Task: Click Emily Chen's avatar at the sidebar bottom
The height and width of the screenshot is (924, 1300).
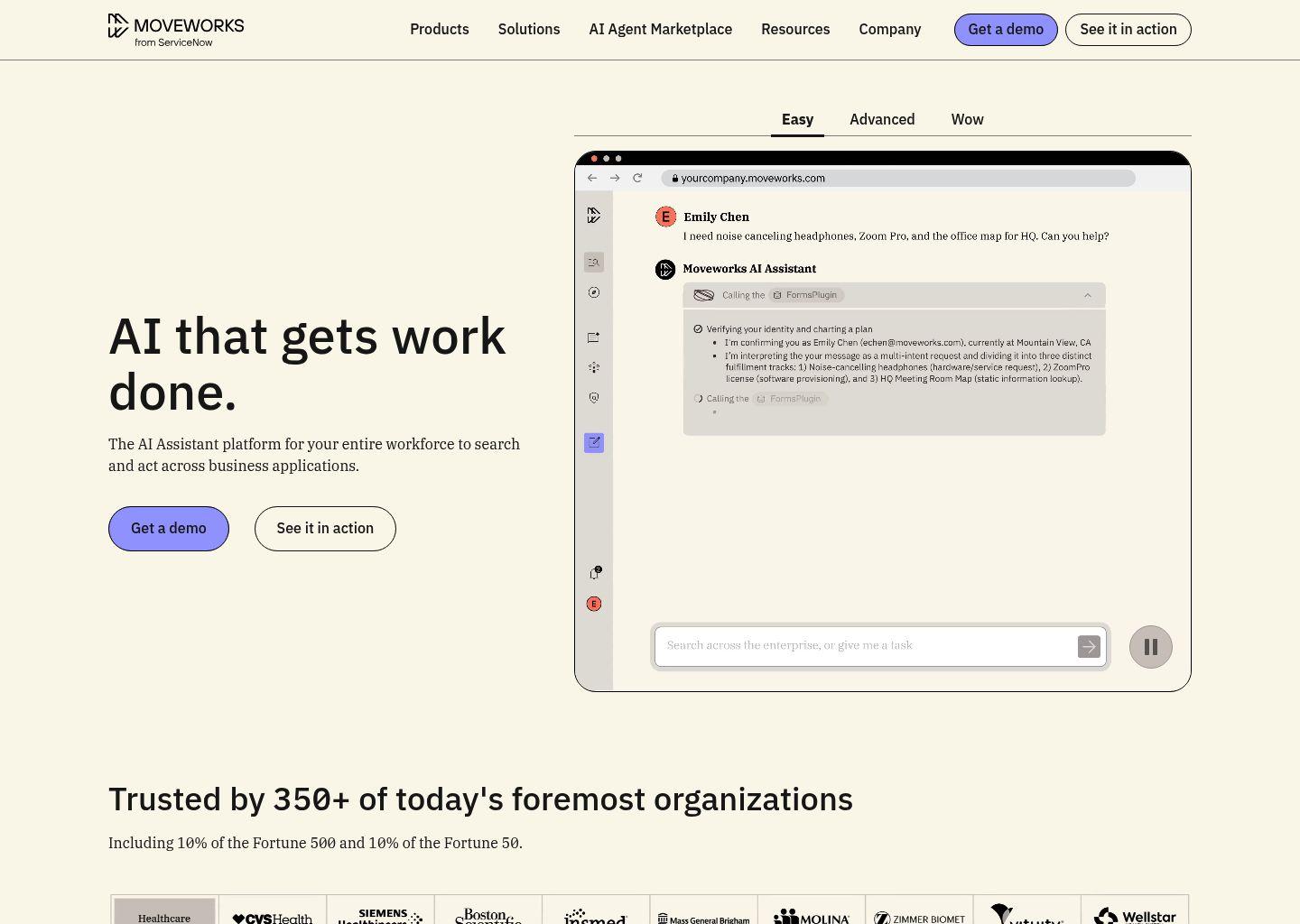Action: pos(594,603)
